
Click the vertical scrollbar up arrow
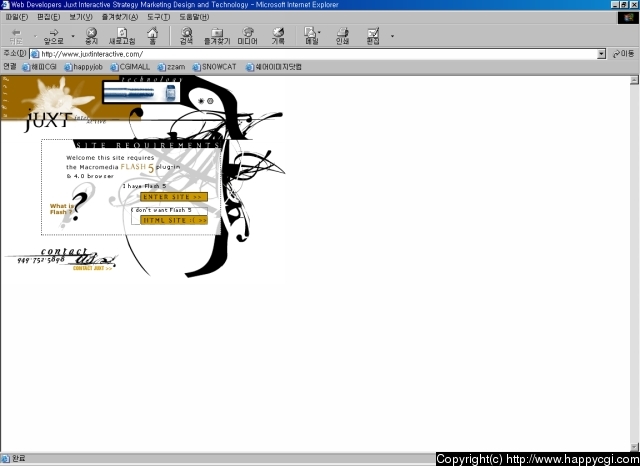pyautogui.click(x=634, y=80)
